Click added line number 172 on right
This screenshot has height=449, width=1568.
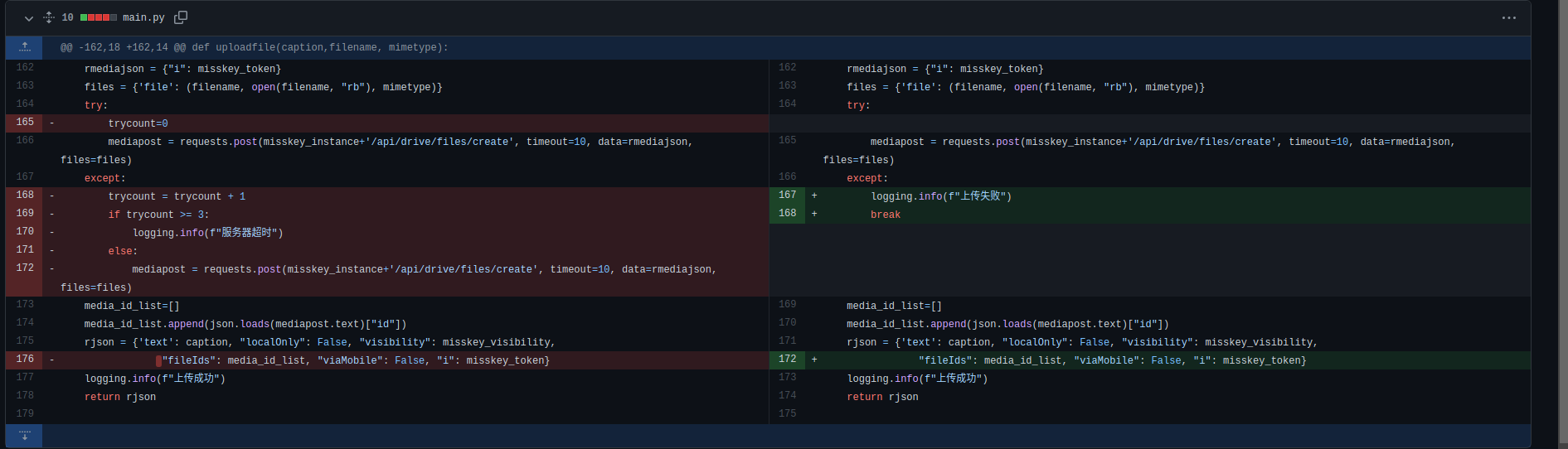pos(787,360)
